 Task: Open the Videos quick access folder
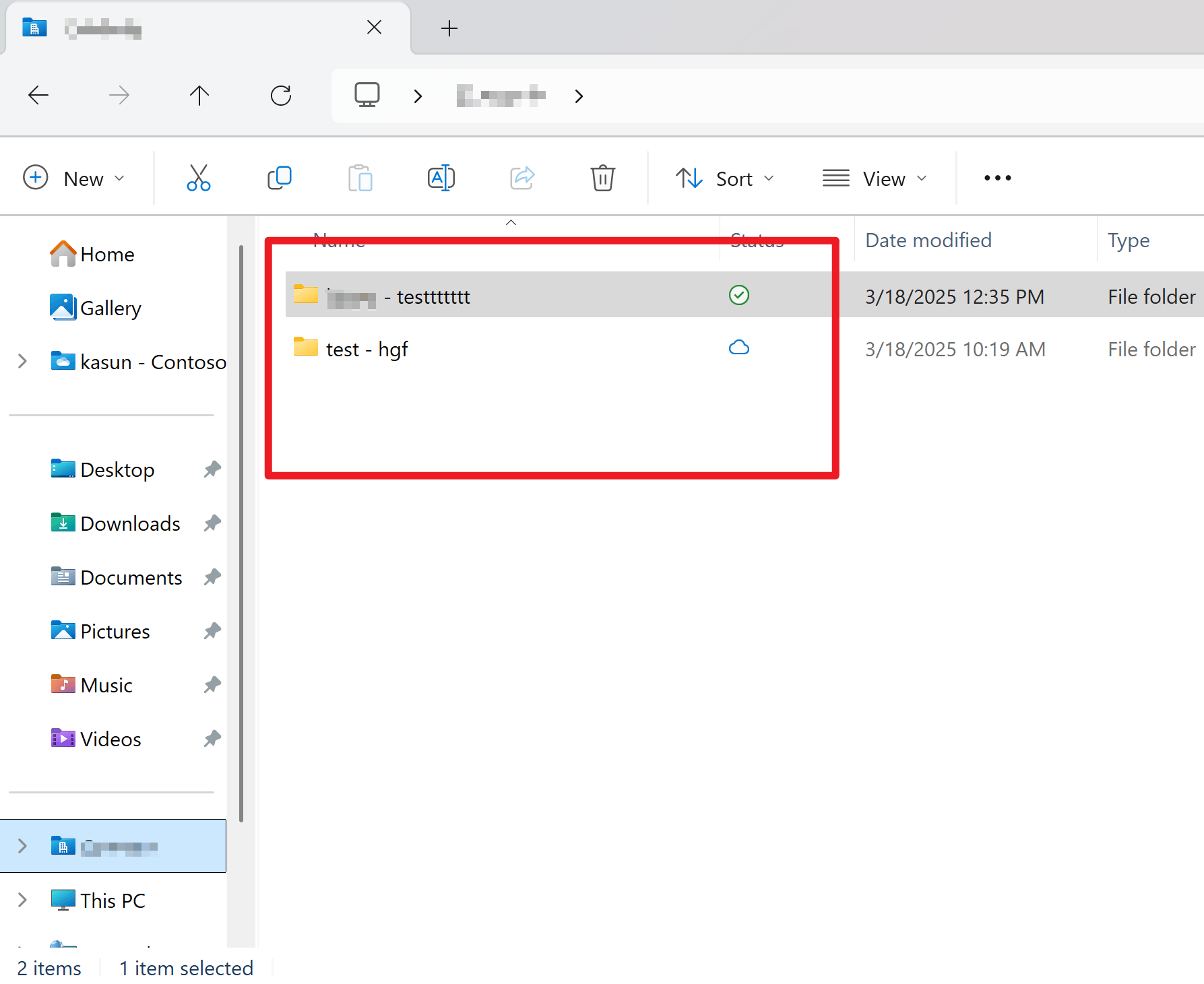[96, 739]
